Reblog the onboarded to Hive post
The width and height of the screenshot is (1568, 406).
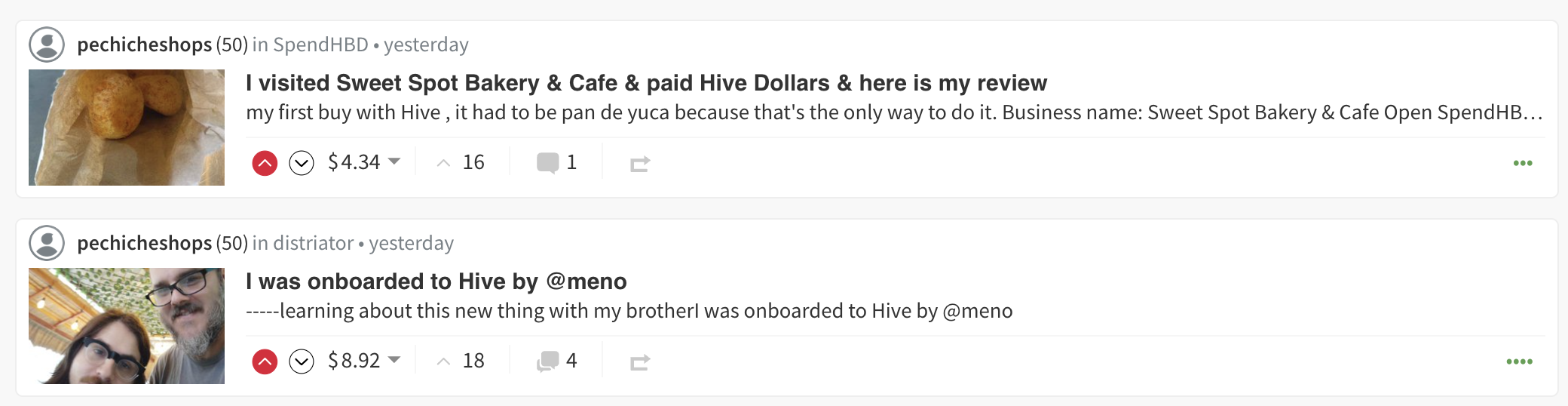[640, 362]
